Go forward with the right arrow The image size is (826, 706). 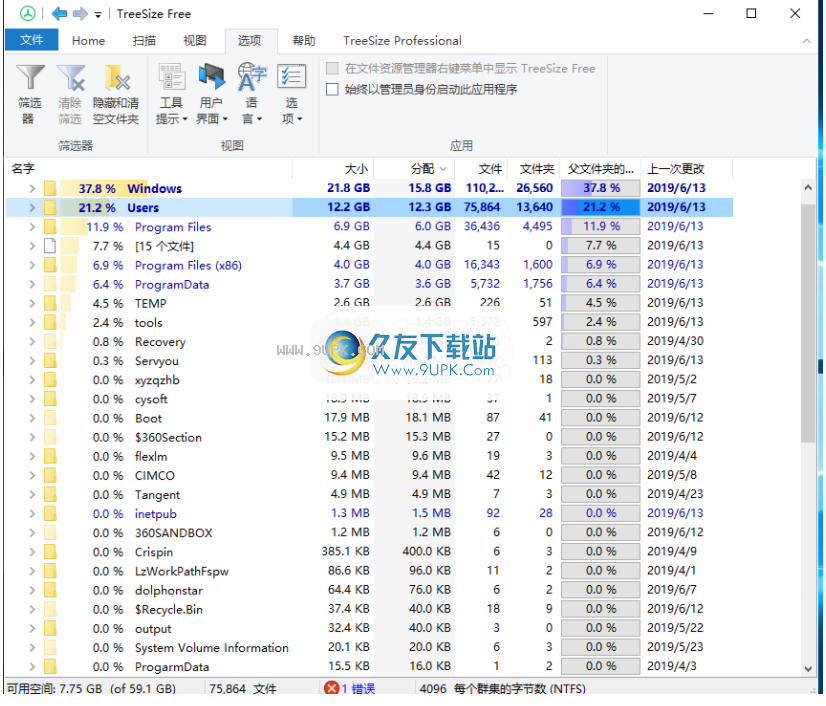point(80,13)
